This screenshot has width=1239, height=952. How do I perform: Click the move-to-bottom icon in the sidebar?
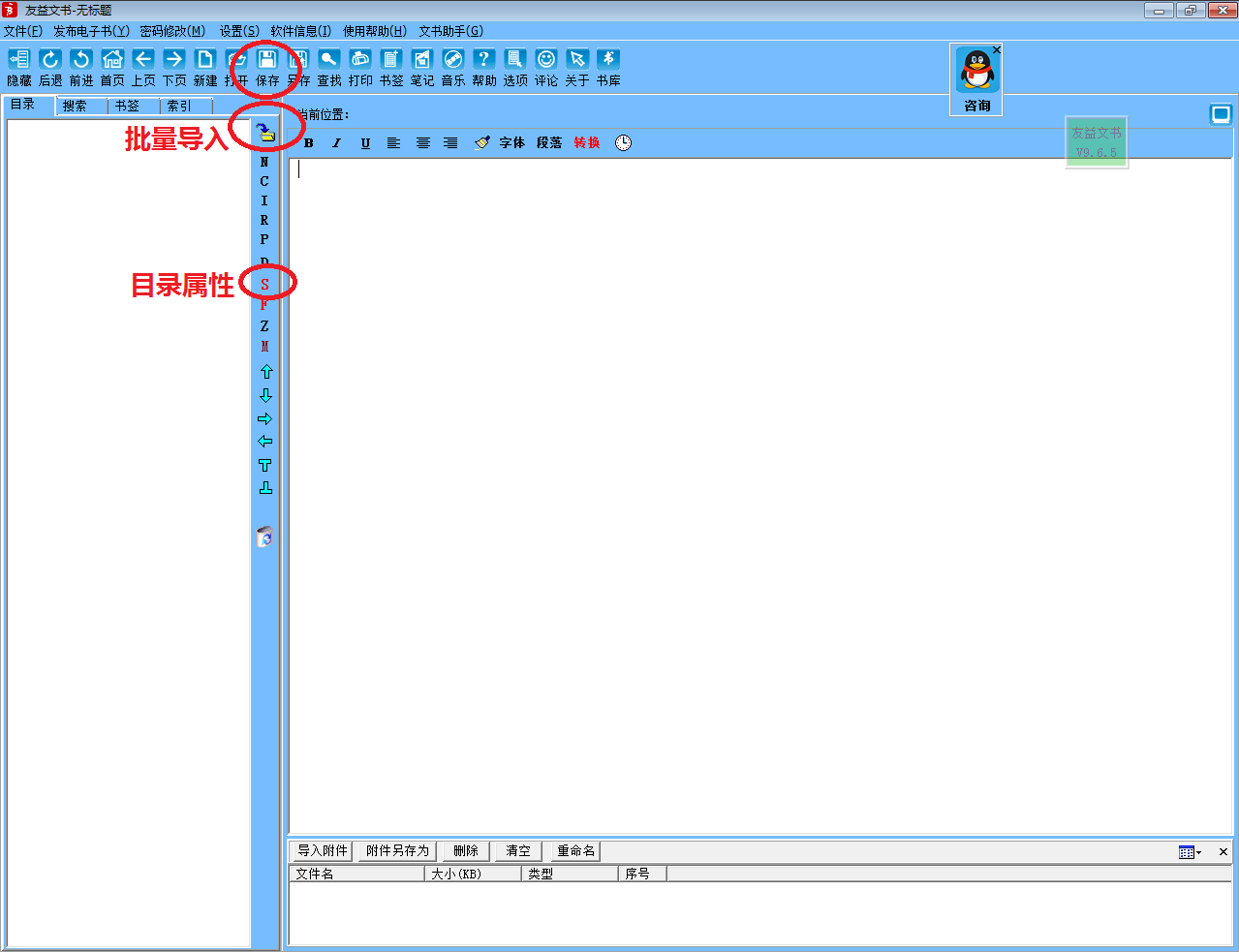point(265,488)
